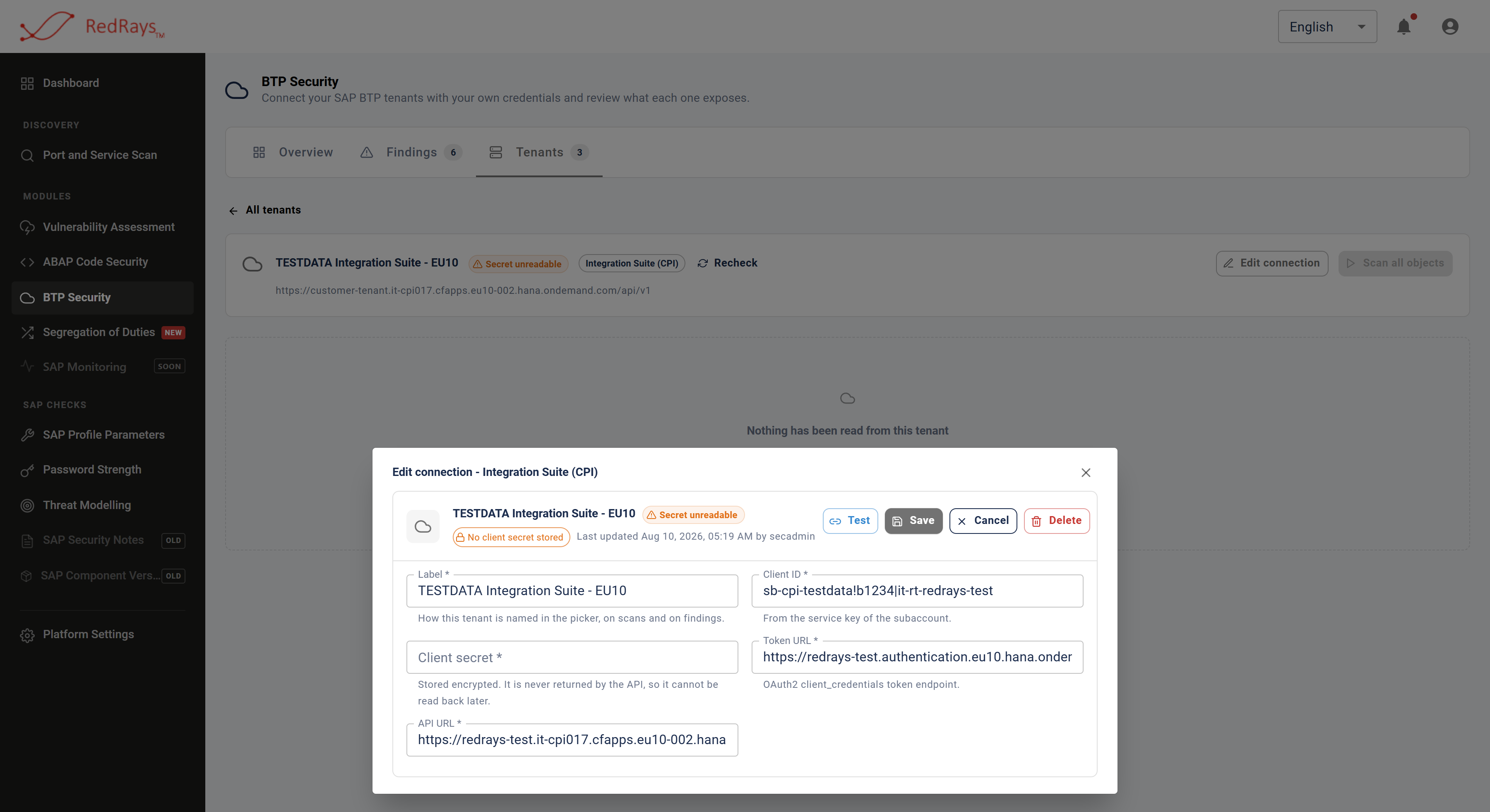Image resolution: width=1490 pixels, height=812 pixels.
Task: Click the NEW badge on Segregation of Duties
Action: coord(173,333)
